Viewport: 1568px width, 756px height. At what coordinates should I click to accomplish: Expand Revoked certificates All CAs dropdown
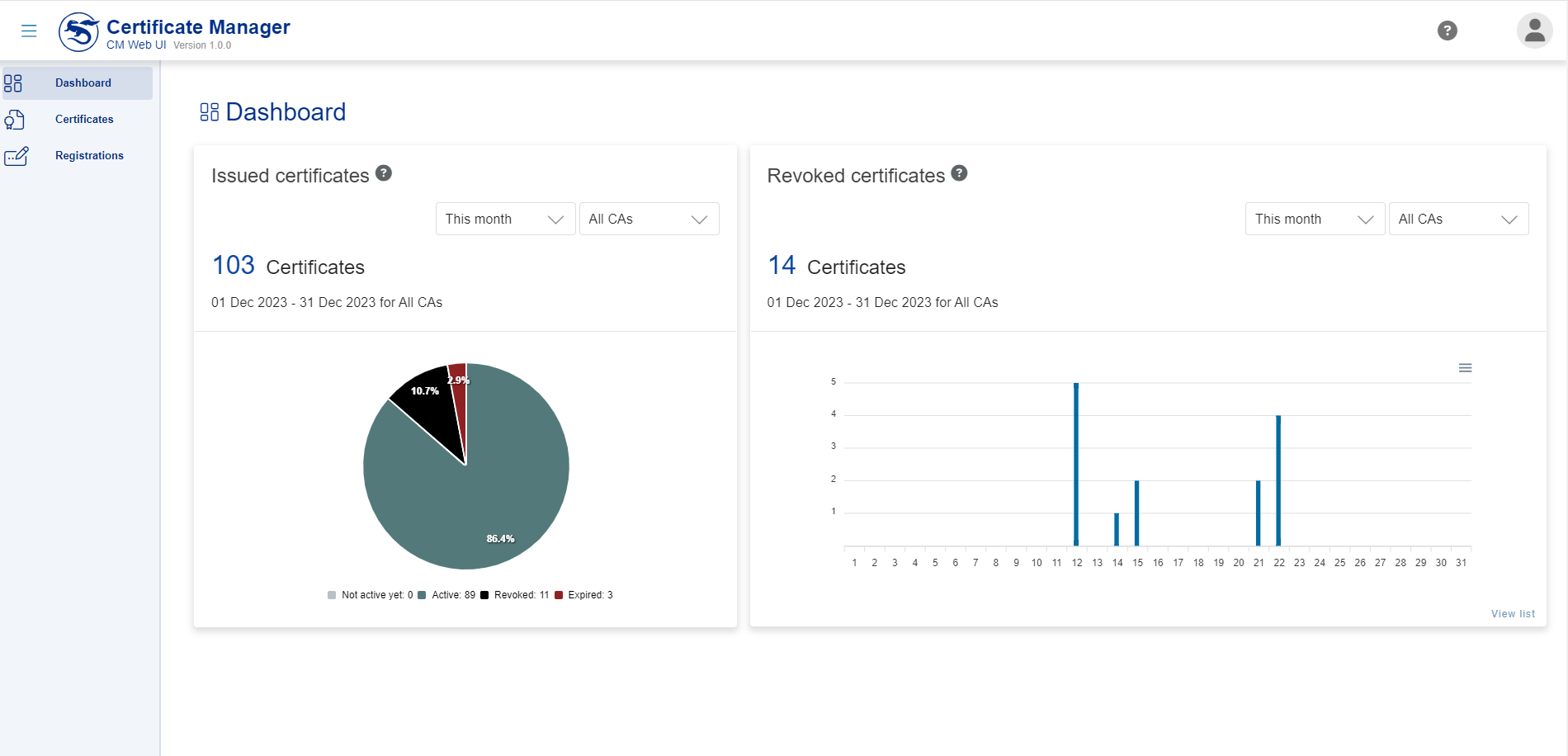(1458, 219)
